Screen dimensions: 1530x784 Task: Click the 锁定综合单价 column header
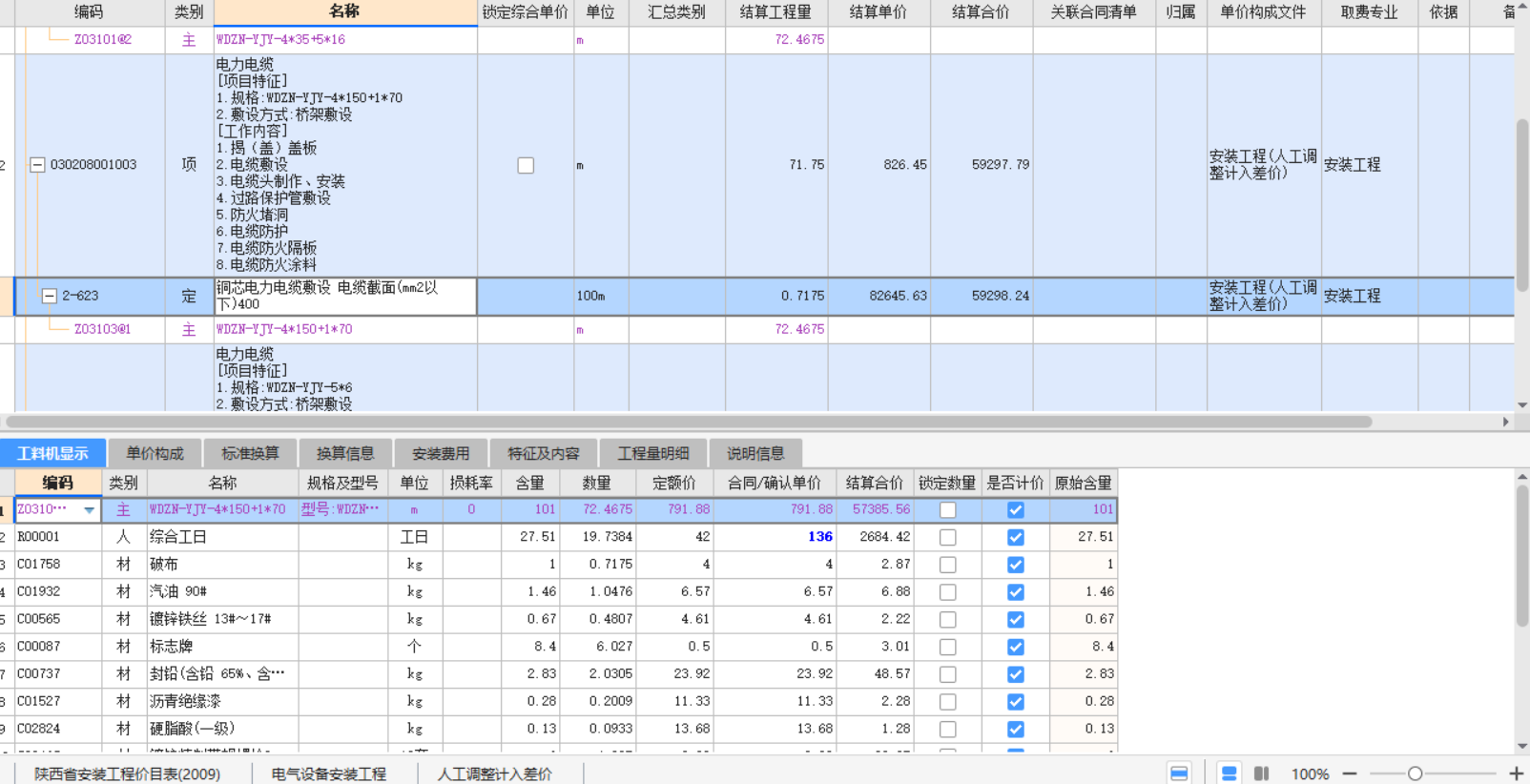point(526,11)
